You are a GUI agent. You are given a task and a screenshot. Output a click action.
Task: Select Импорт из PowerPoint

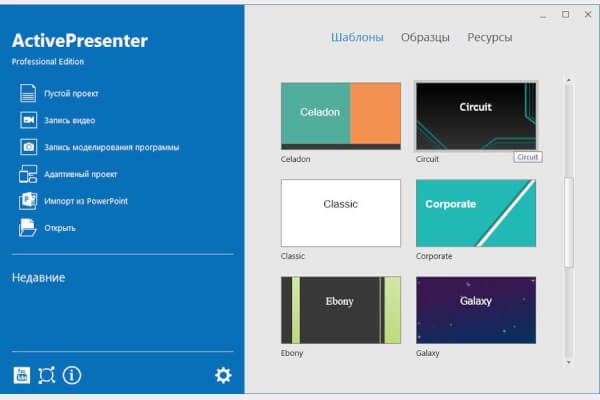86,201
